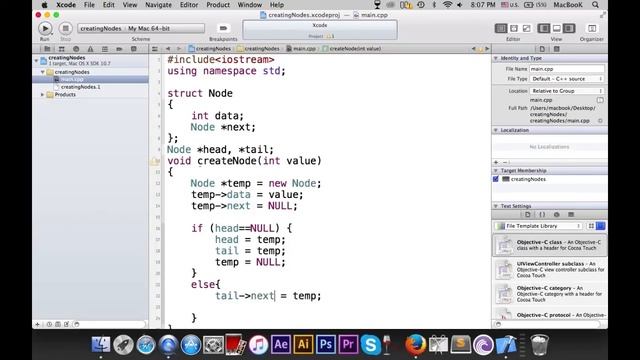Collapse the creatingNodes project root
Viewport: 640px width, 360px height.
(36, 60)
